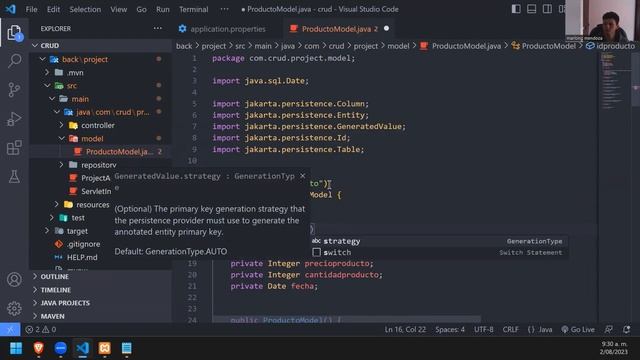Open the Manage gear icon

pyautogui.click(x=14, y=308)
